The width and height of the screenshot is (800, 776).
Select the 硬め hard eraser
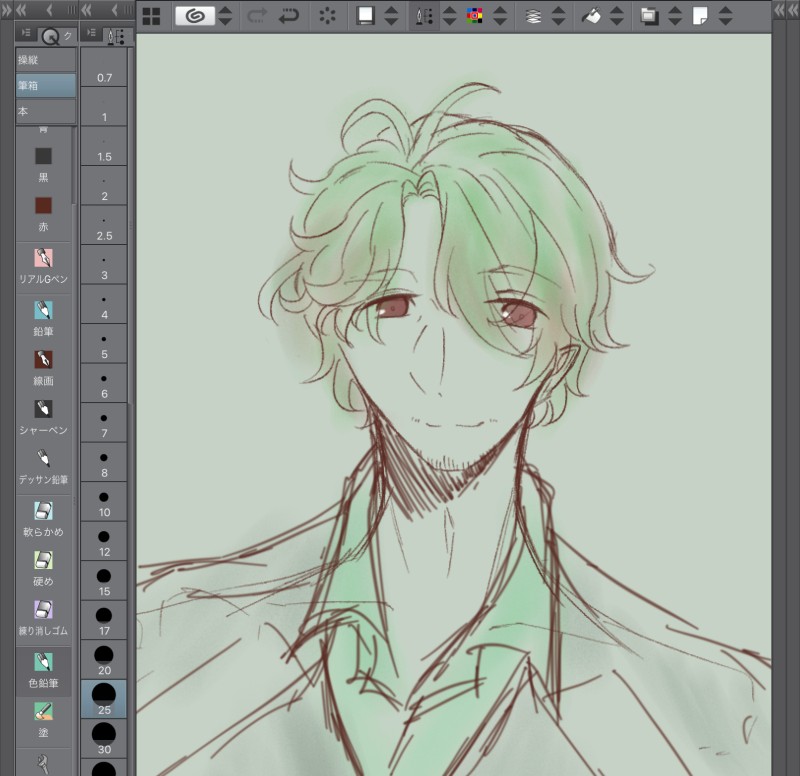click(43, 568)
